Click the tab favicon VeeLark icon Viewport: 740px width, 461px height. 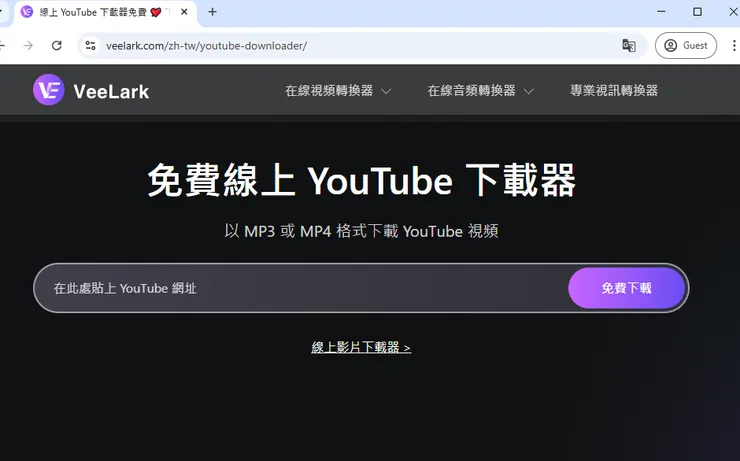click(x=27, y=12)
